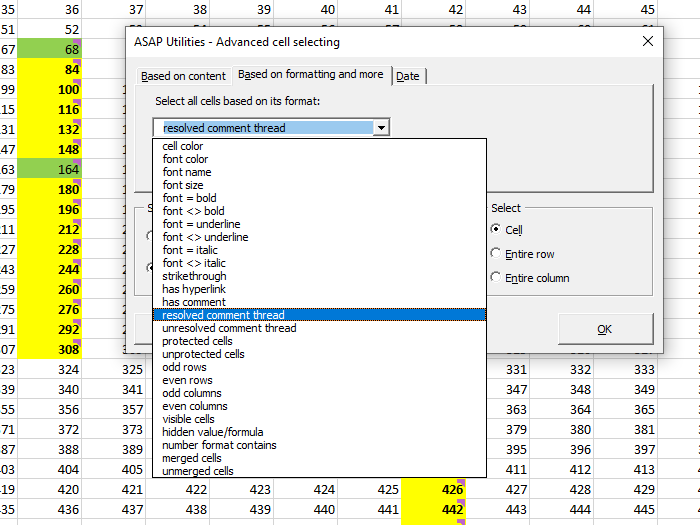Image resolution: width=700 pixels, height=525 pixels.
Task: Select font = italic option
Action: point(319,250)
